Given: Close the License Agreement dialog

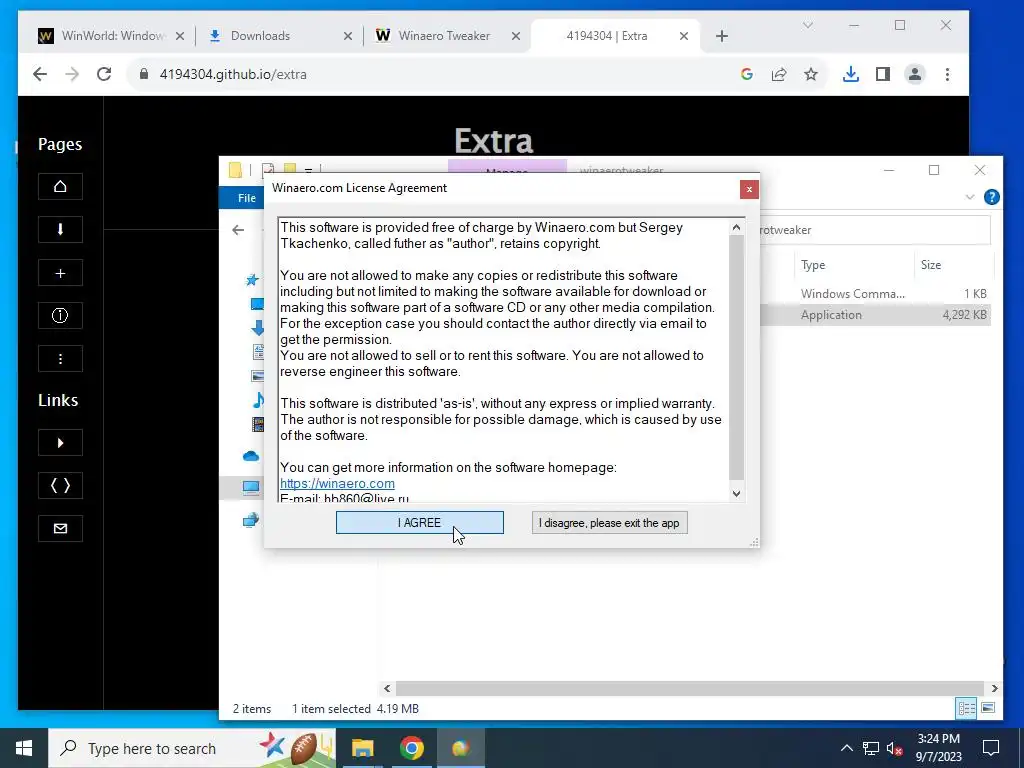Looking at the screenshot, I should click(x=749, y=189).
